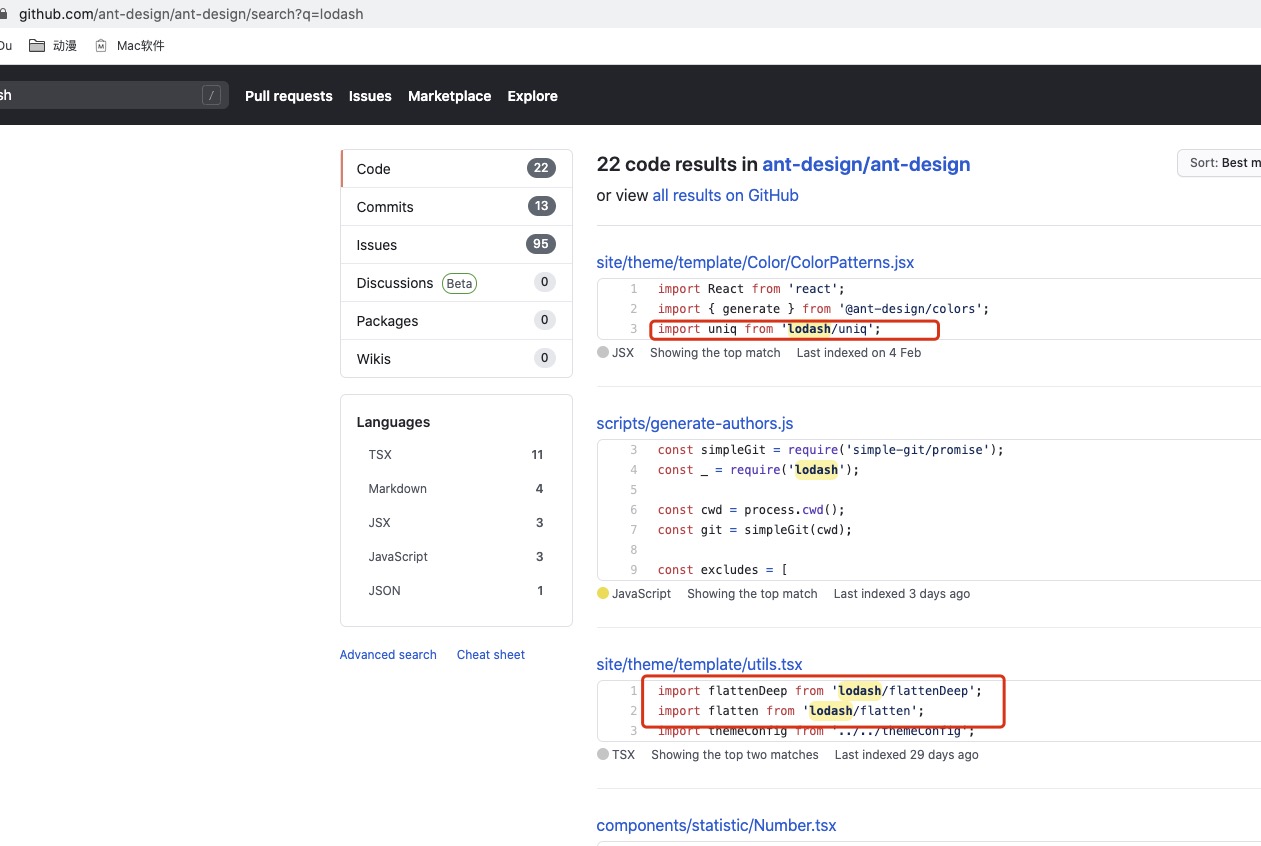
Task: Open site/theme/template/utils.tsx result
Action: click(x=699, y=665)
